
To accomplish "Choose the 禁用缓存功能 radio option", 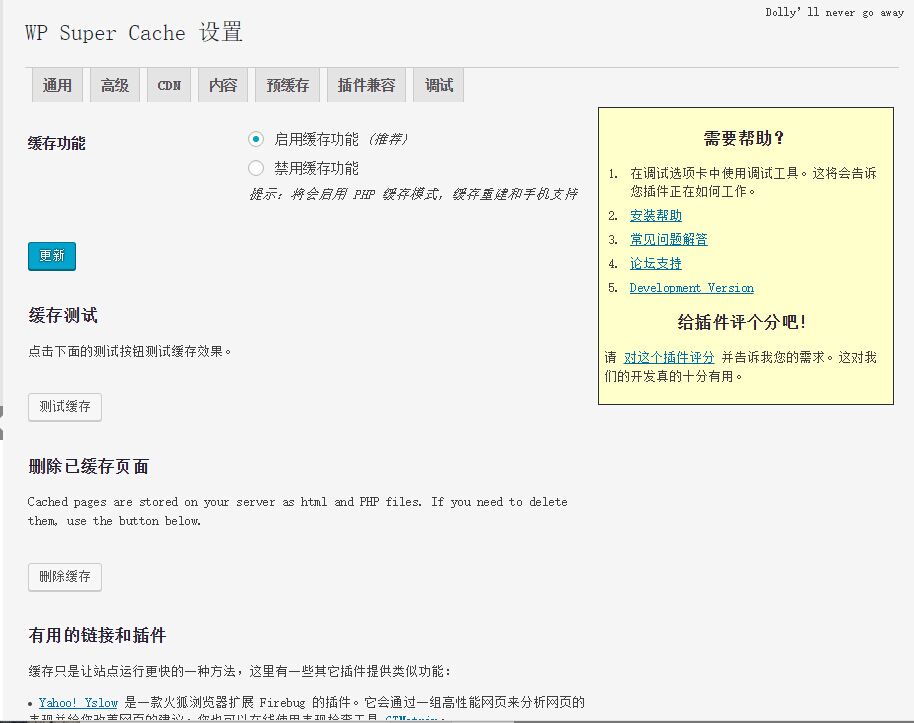I will click(256, 168).
